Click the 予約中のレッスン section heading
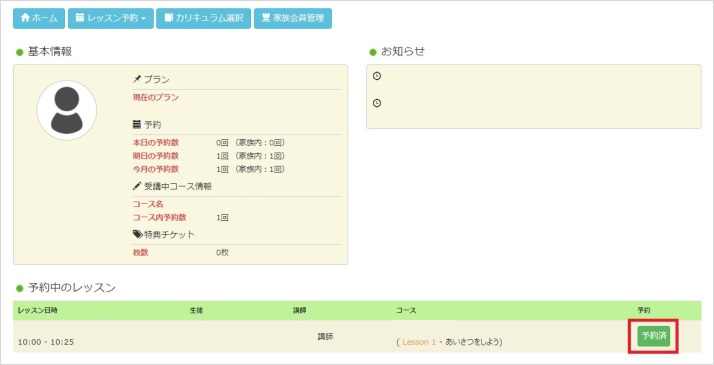Image resolution: width=714 pixels, height=365 pixels. point(72,288)
